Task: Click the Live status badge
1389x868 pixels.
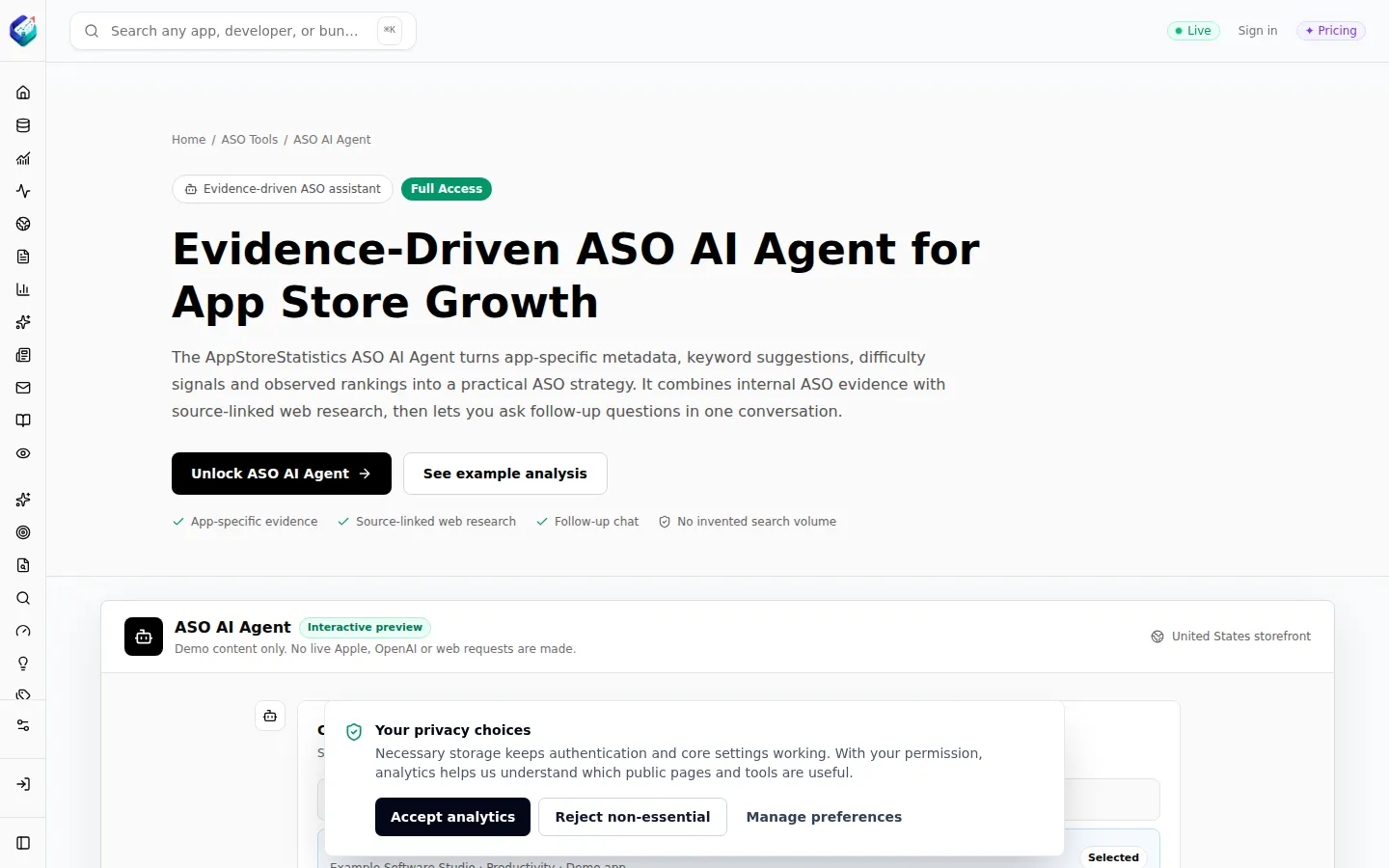Action: point(1193,31)
